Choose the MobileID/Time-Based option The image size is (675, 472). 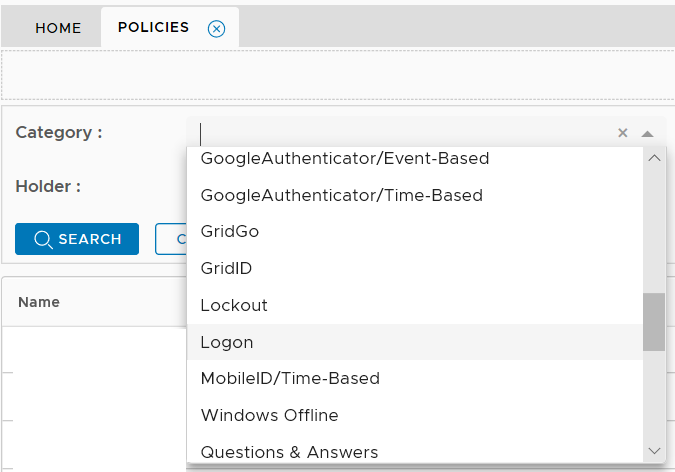coord(290,378)
